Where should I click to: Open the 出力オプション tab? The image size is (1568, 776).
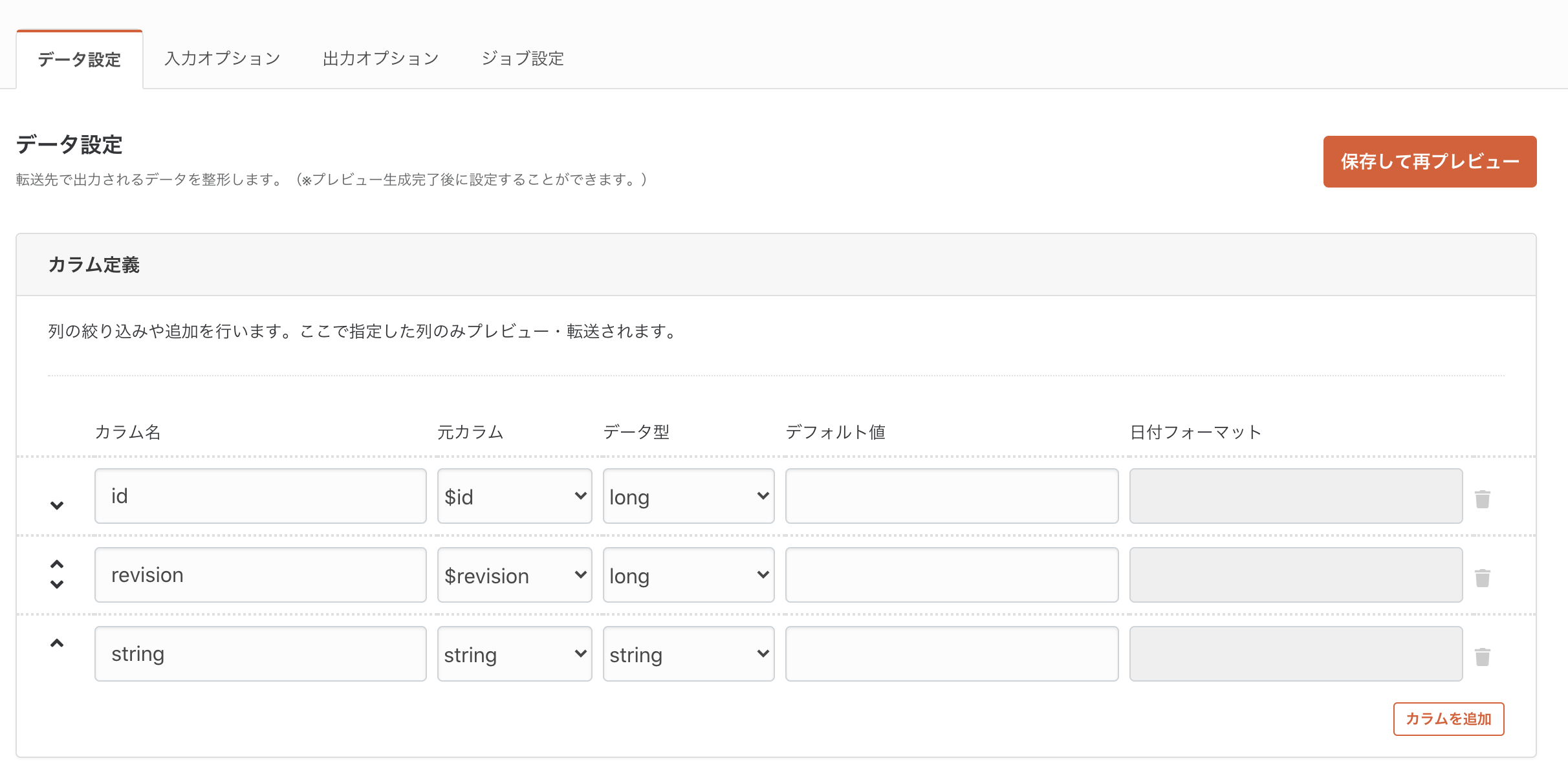pos(381,59)
